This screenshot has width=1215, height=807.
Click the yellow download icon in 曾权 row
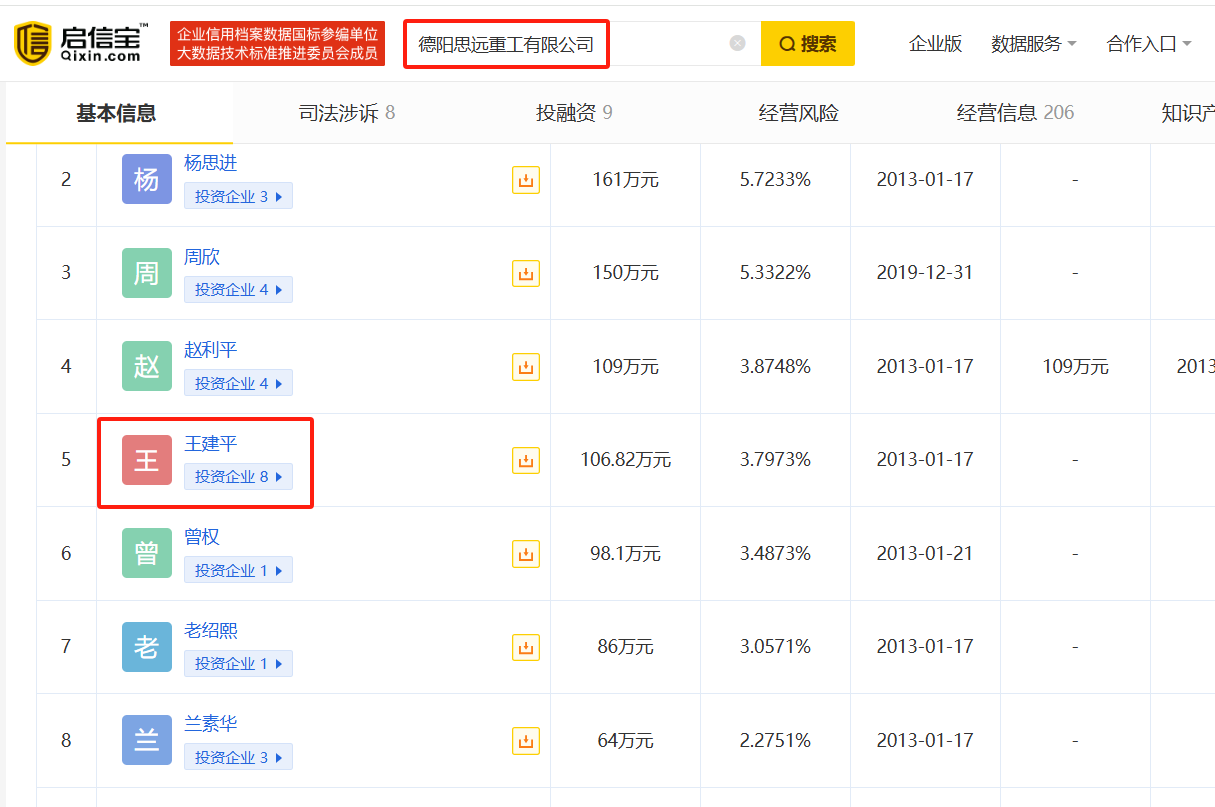pos(526,554)
